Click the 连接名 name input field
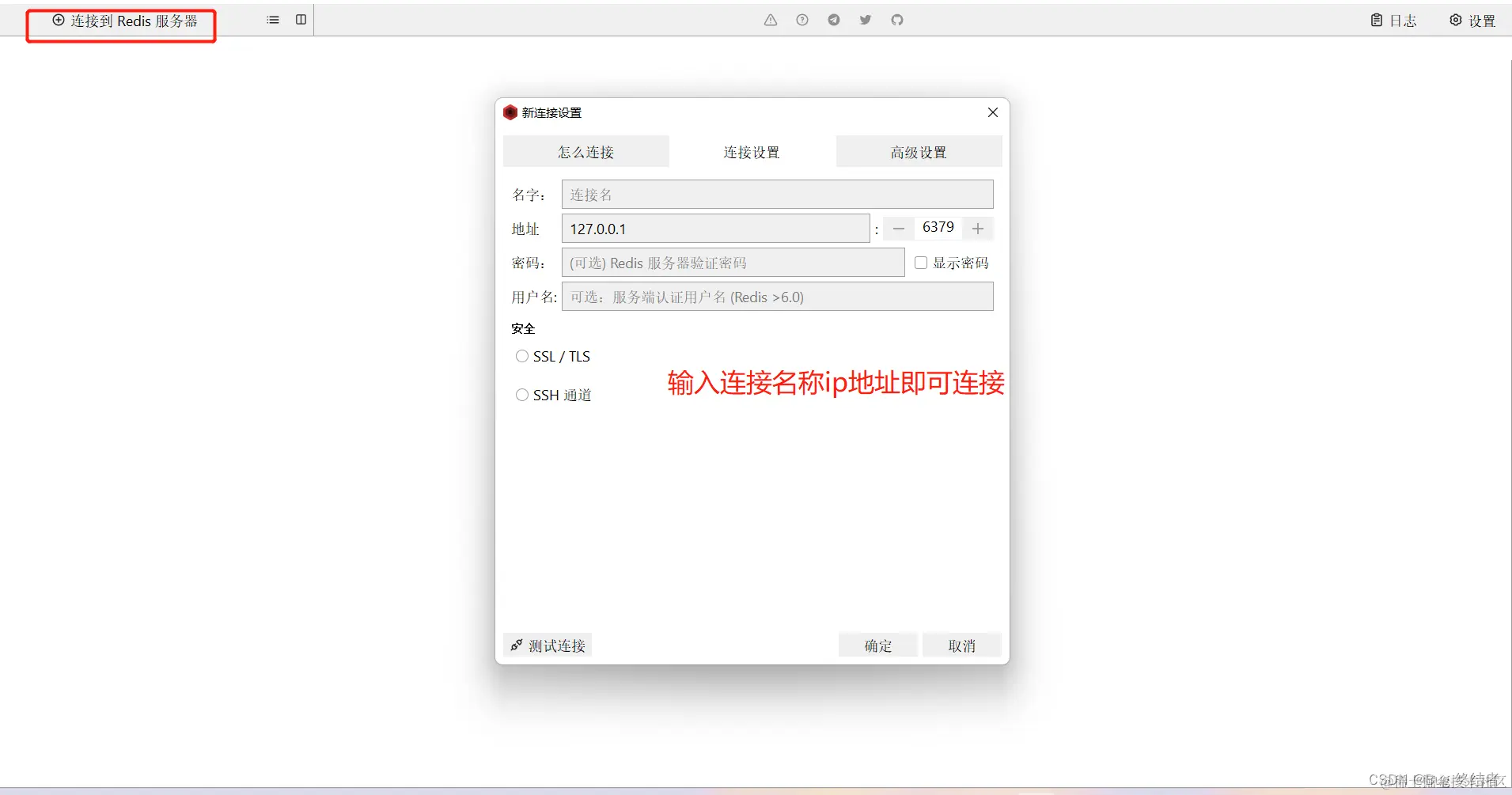1512x795 pixels. pos(776,194)
